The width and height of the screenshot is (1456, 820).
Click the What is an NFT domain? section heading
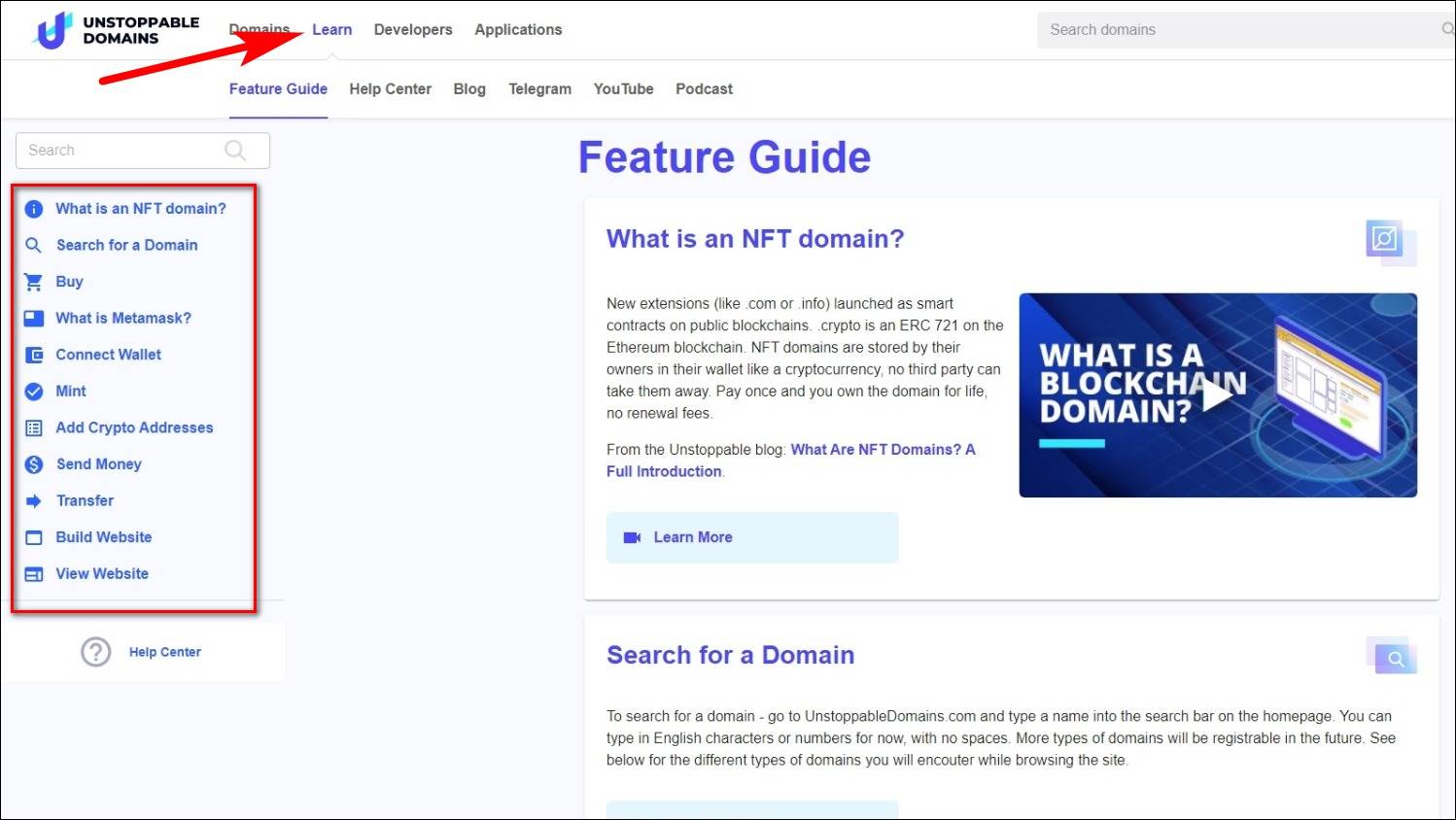point(755,239)
